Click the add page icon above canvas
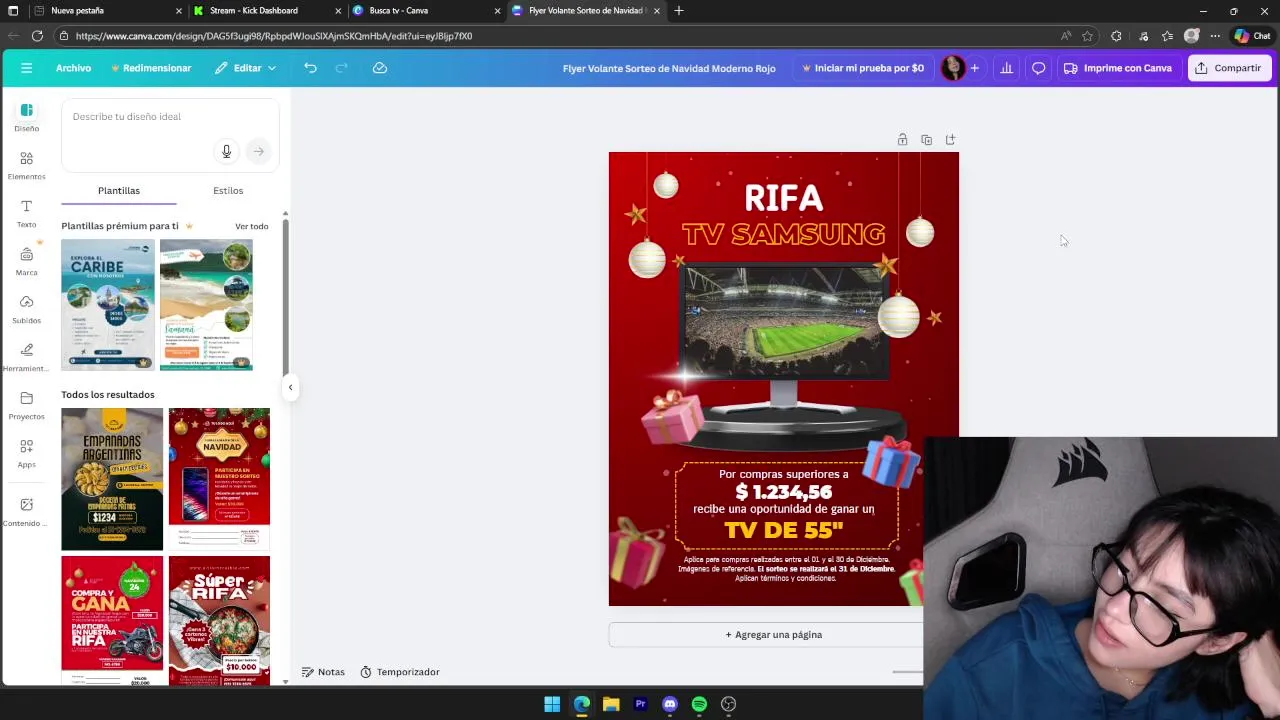 [950, 140]
